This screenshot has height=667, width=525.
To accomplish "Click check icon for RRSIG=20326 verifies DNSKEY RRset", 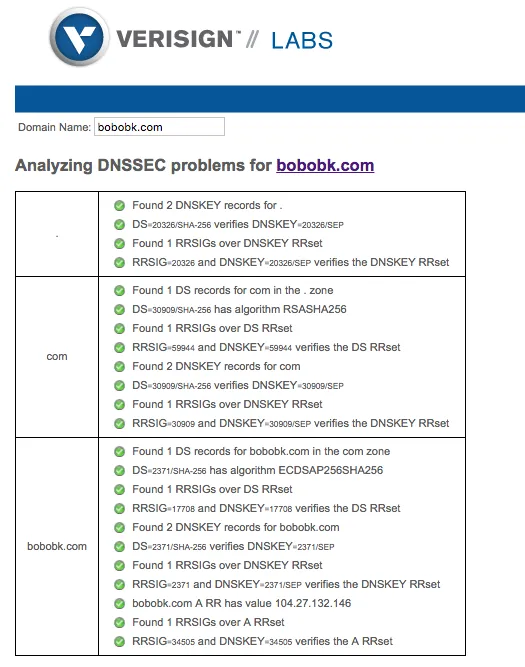I will click(120, 262).
